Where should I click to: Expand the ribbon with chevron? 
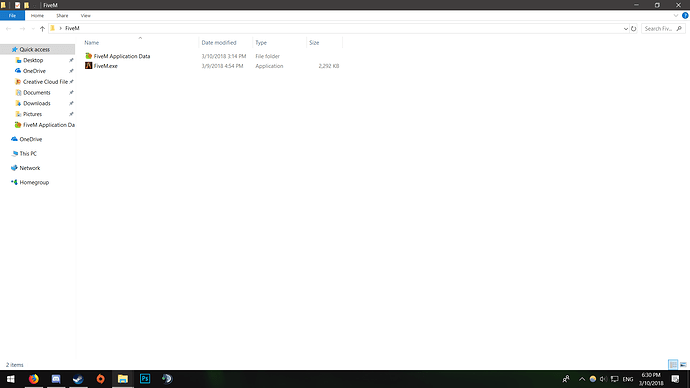pos(676,15)
